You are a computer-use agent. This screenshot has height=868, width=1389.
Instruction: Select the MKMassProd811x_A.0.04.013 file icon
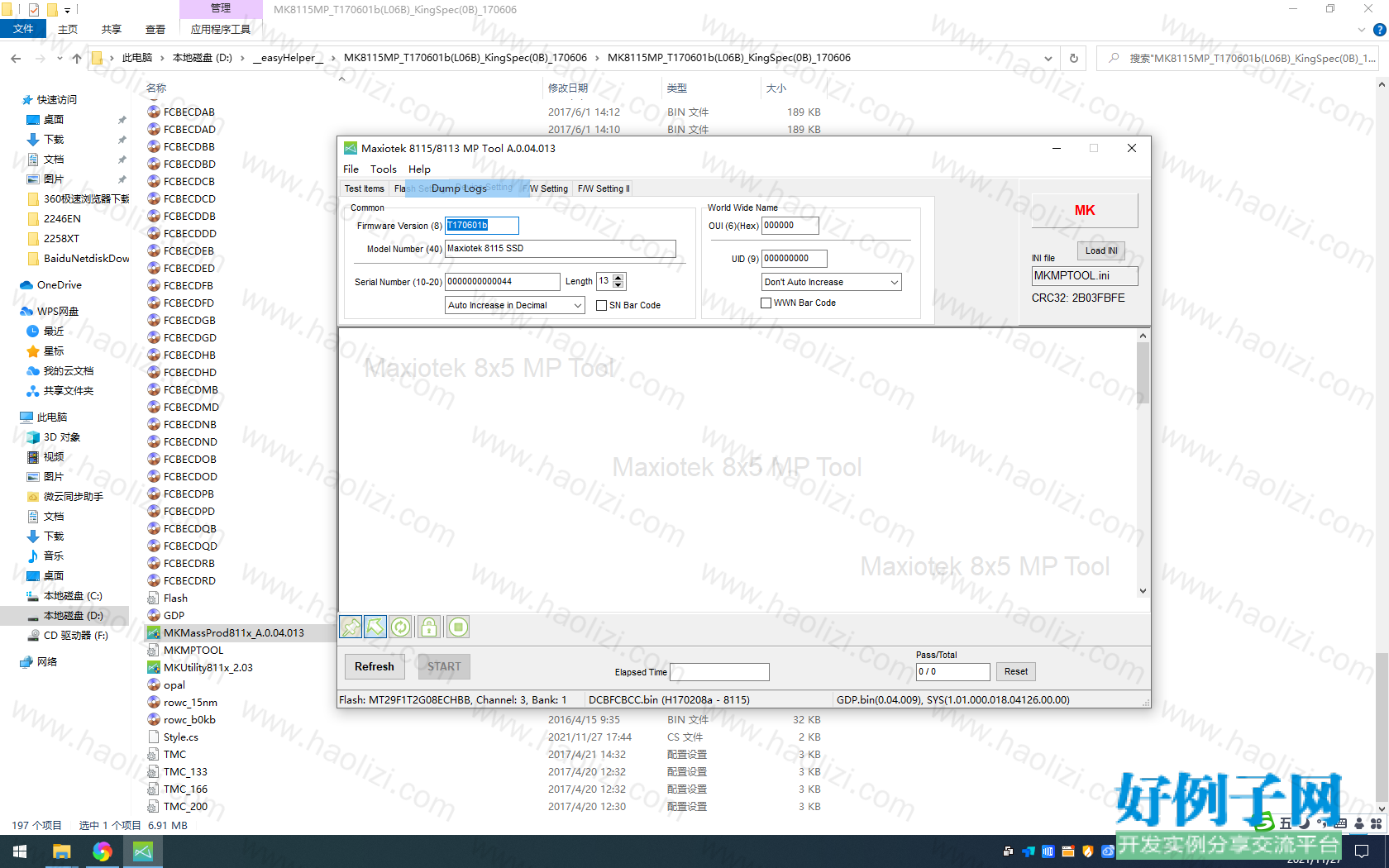(154, 633)
